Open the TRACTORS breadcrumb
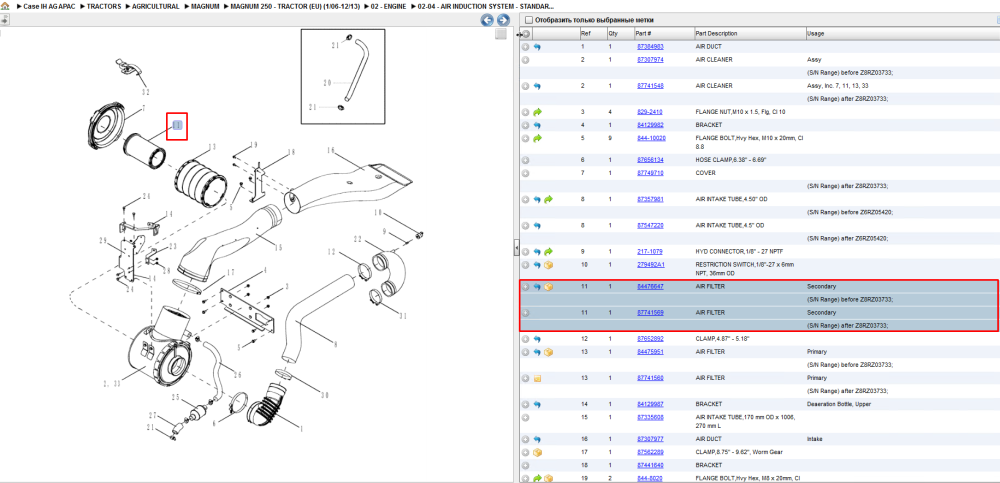Viewport: 1000px width, 483px height. [104, 6]
